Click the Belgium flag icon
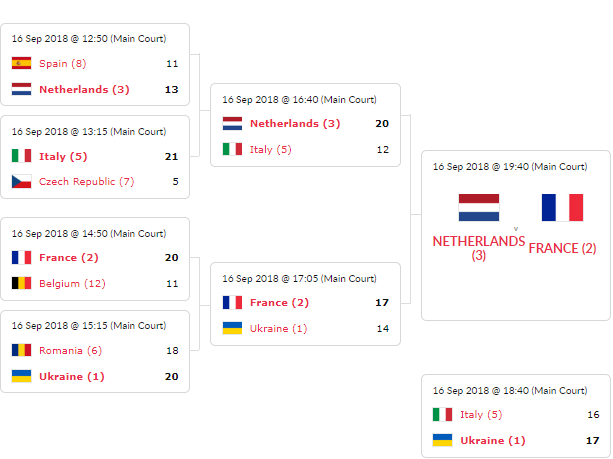613x459 pixels. pos(21,283)
